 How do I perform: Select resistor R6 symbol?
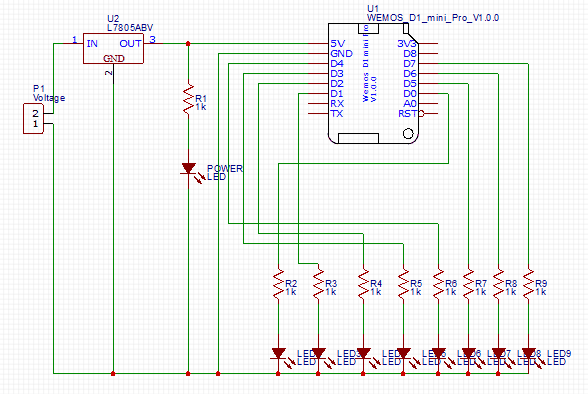[x=438, y=284]
